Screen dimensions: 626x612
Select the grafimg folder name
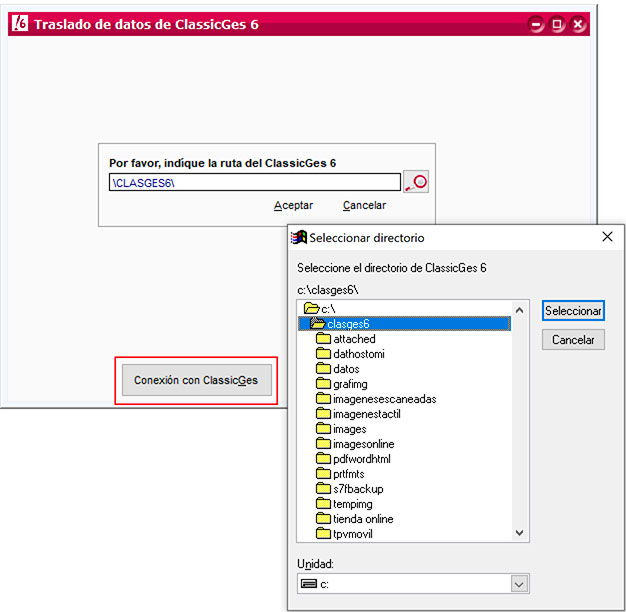[x=350, y=384]
